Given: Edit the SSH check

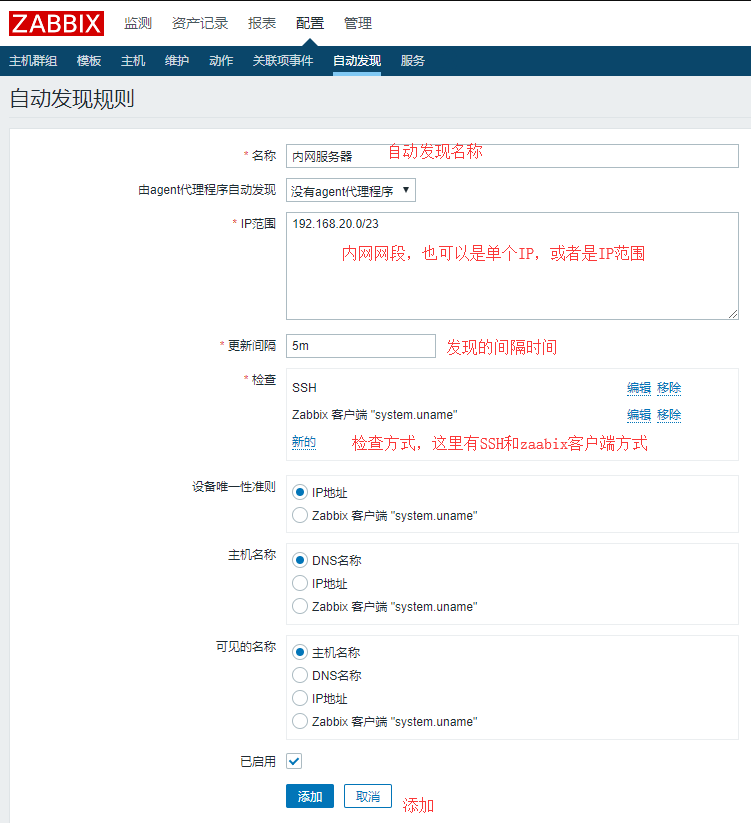Looking at the screenshot, I should pyautogui.click(x=638, y=388).
